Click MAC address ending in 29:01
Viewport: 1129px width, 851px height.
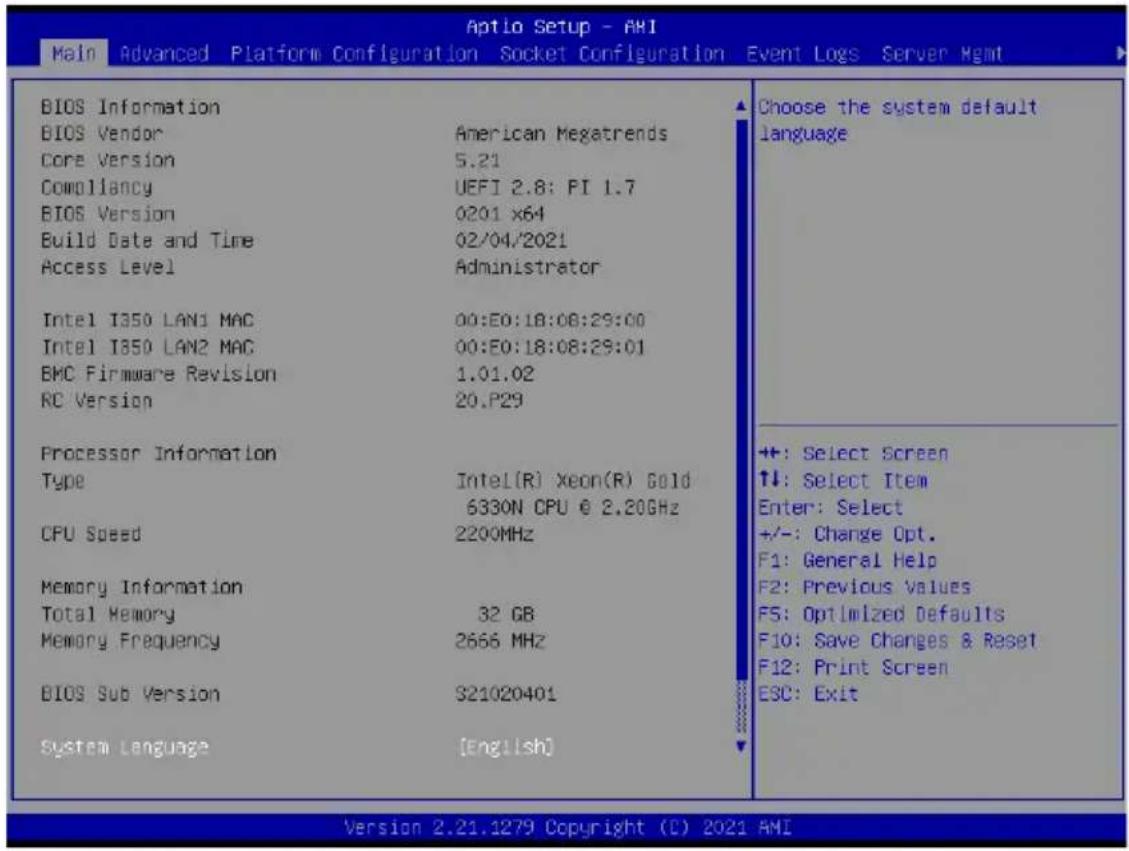550,347
